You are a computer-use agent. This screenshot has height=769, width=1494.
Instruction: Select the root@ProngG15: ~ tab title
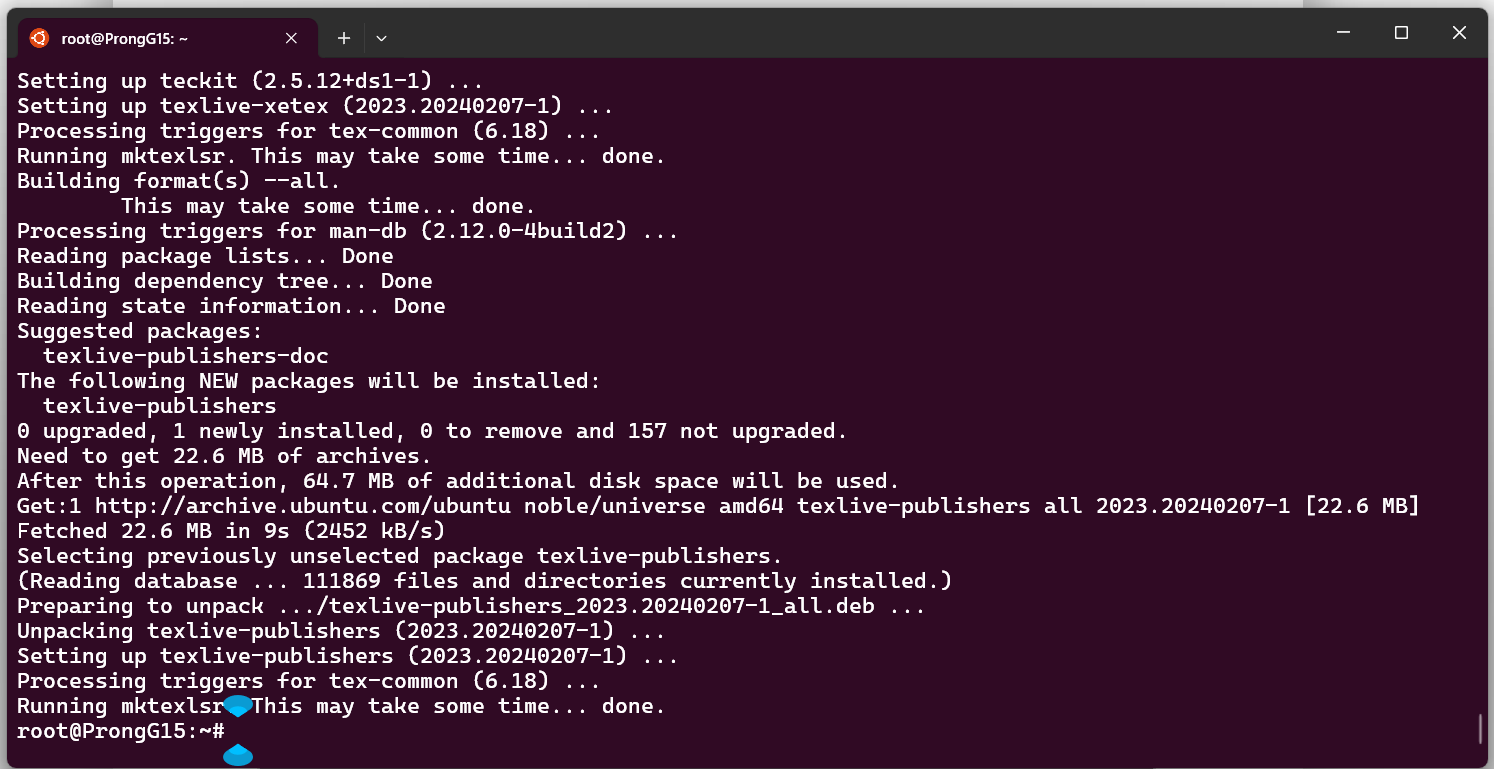click(x=125, y=38)
